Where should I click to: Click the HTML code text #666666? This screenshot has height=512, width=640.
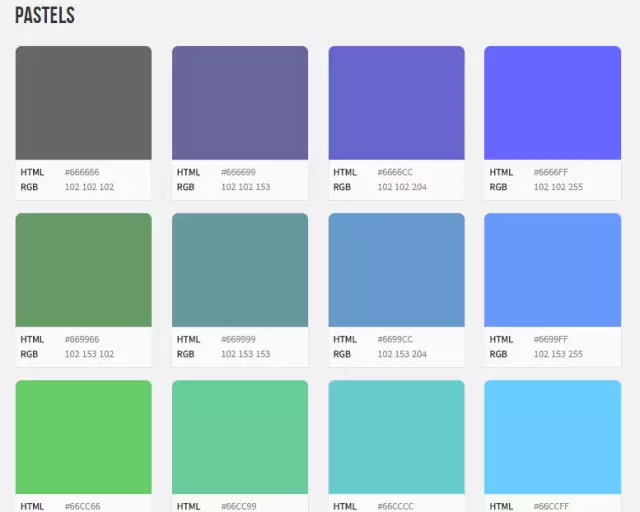(x=82, y=172)
